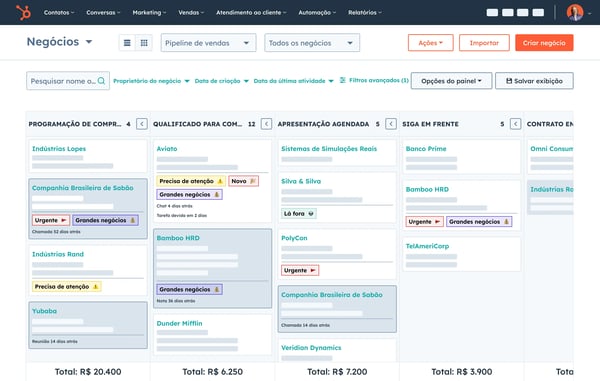Open the Conversas menu
The width and height of the screenshot is (600, 381).
(x=103, y=13)
